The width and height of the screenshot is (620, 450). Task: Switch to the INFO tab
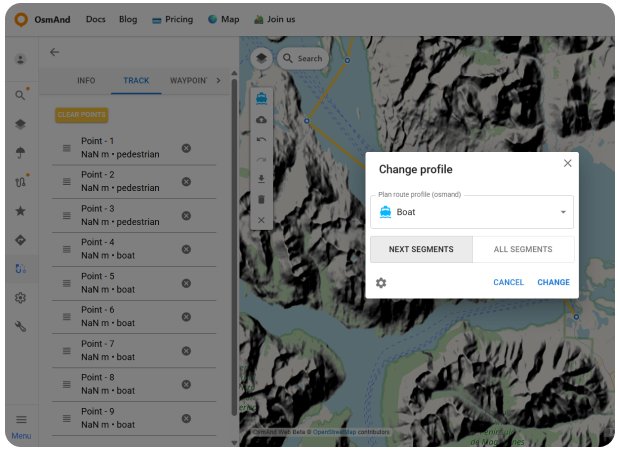(x=86, y=80)
